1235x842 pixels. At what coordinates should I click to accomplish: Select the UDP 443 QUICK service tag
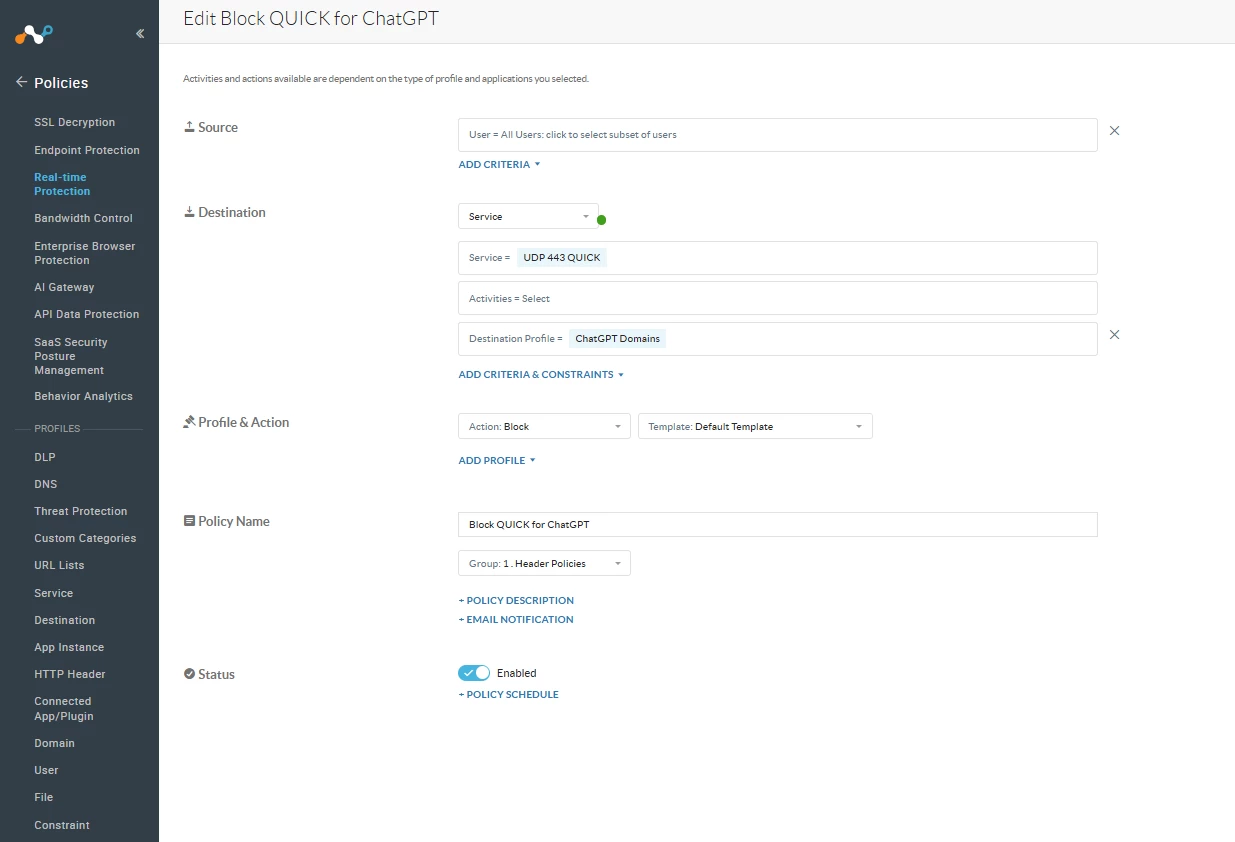pos(562,258)
